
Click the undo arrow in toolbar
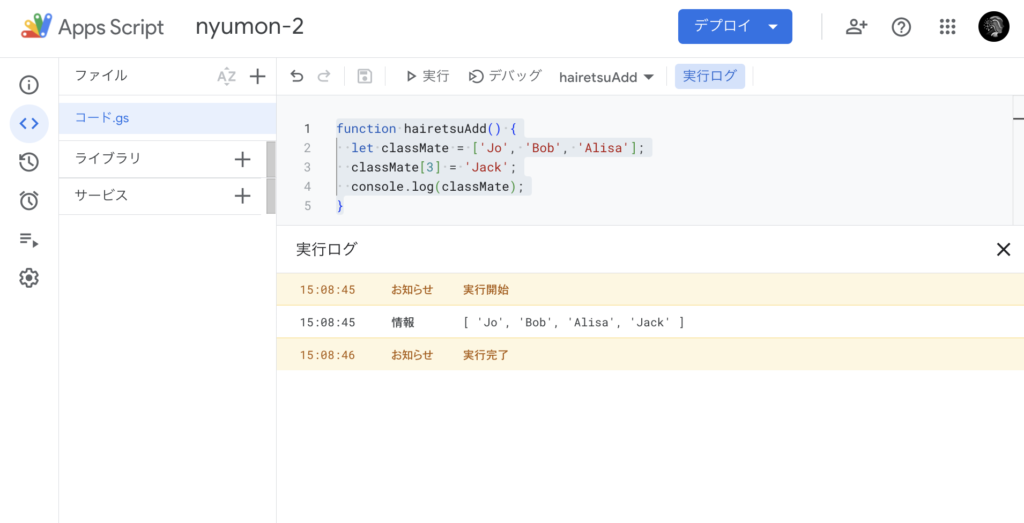[x=296, y=77]
